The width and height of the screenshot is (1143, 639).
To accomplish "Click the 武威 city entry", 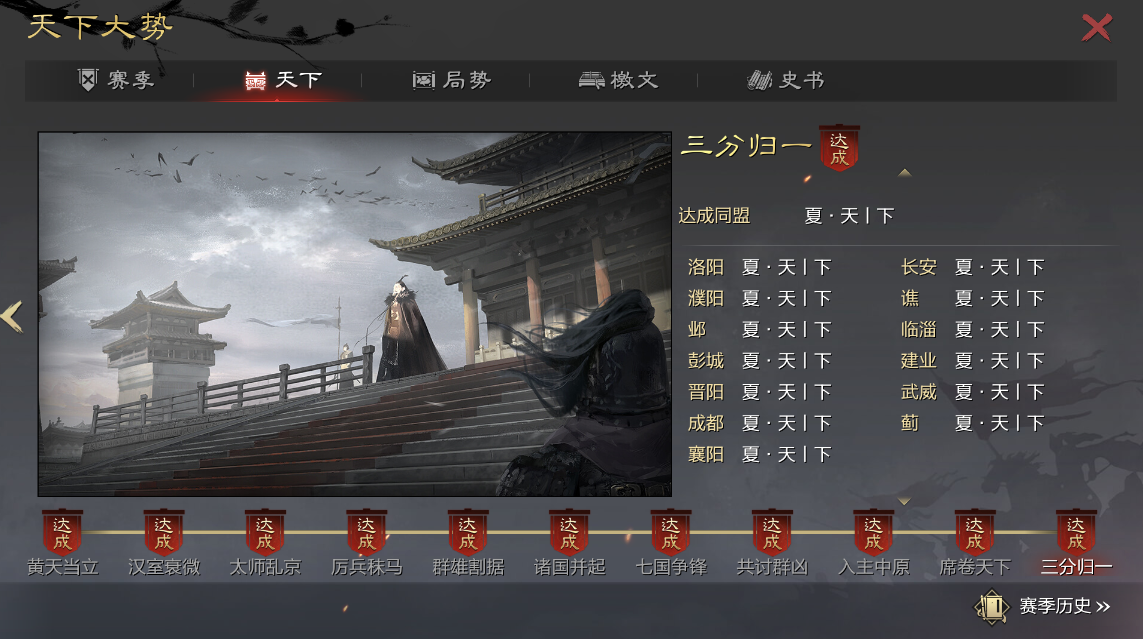I will 918,392.
